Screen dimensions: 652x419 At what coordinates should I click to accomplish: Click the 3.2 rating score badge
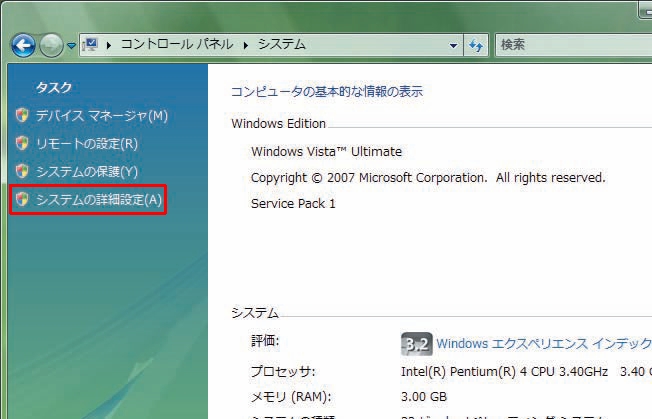(417, 344)
